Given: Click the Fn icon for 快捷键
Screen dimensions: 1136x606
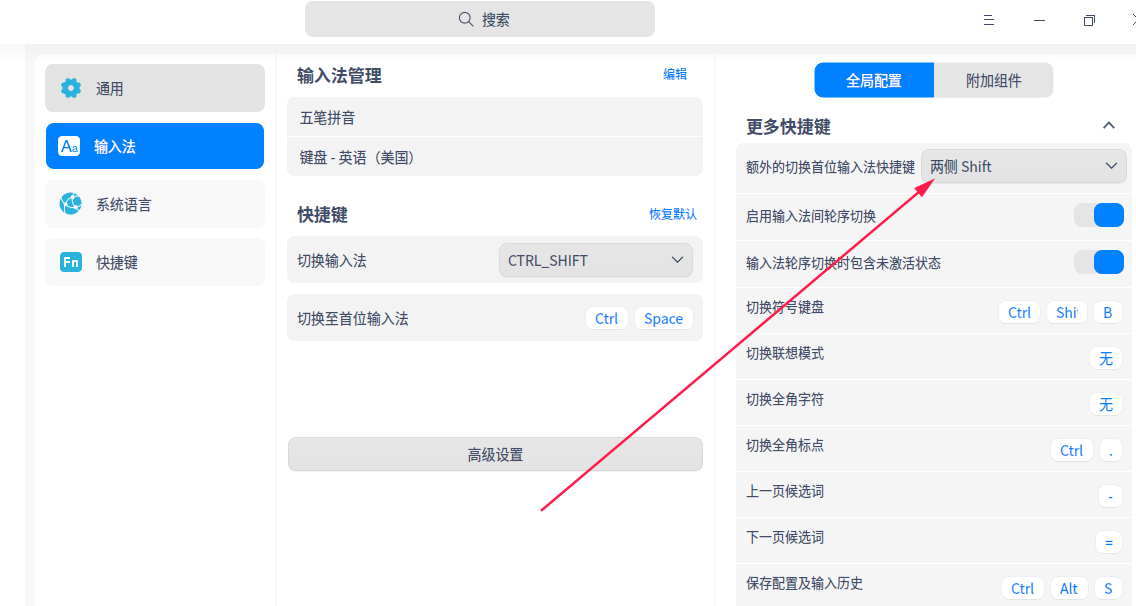Looking at the screenshot, I should (71, 262).
